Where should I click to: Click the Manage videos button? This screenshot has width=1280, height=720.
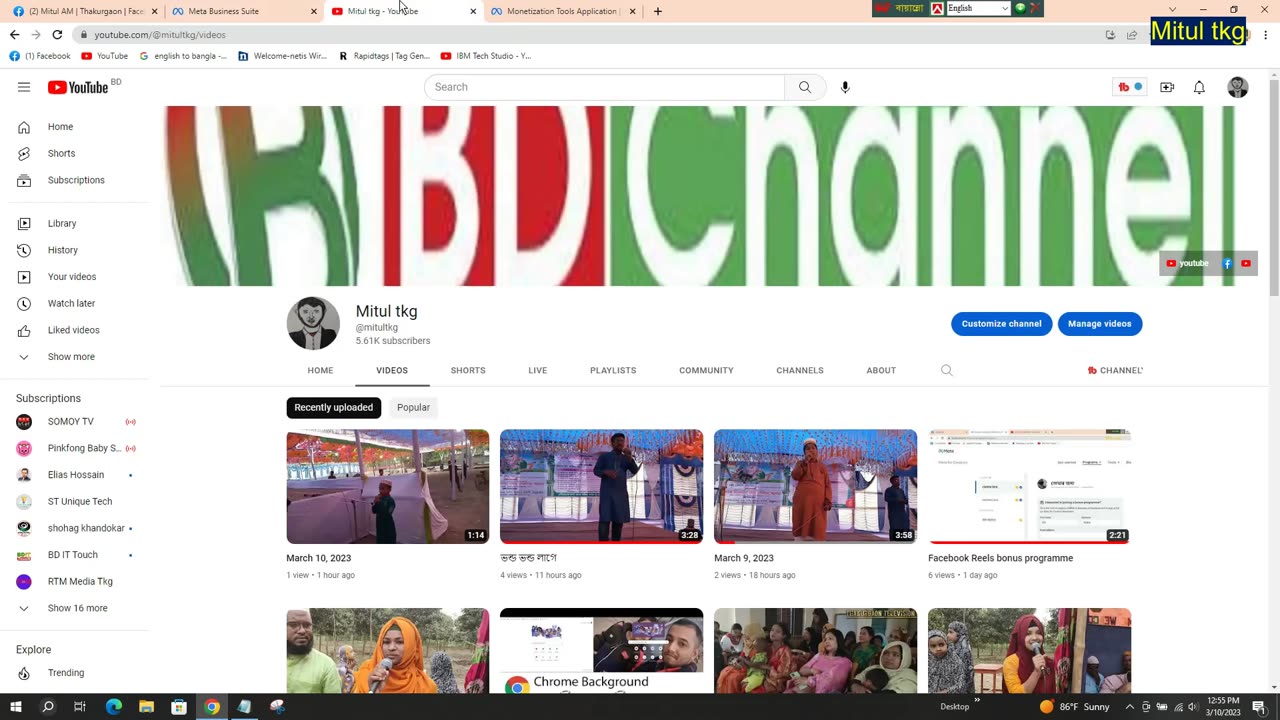click(1100, 324)
